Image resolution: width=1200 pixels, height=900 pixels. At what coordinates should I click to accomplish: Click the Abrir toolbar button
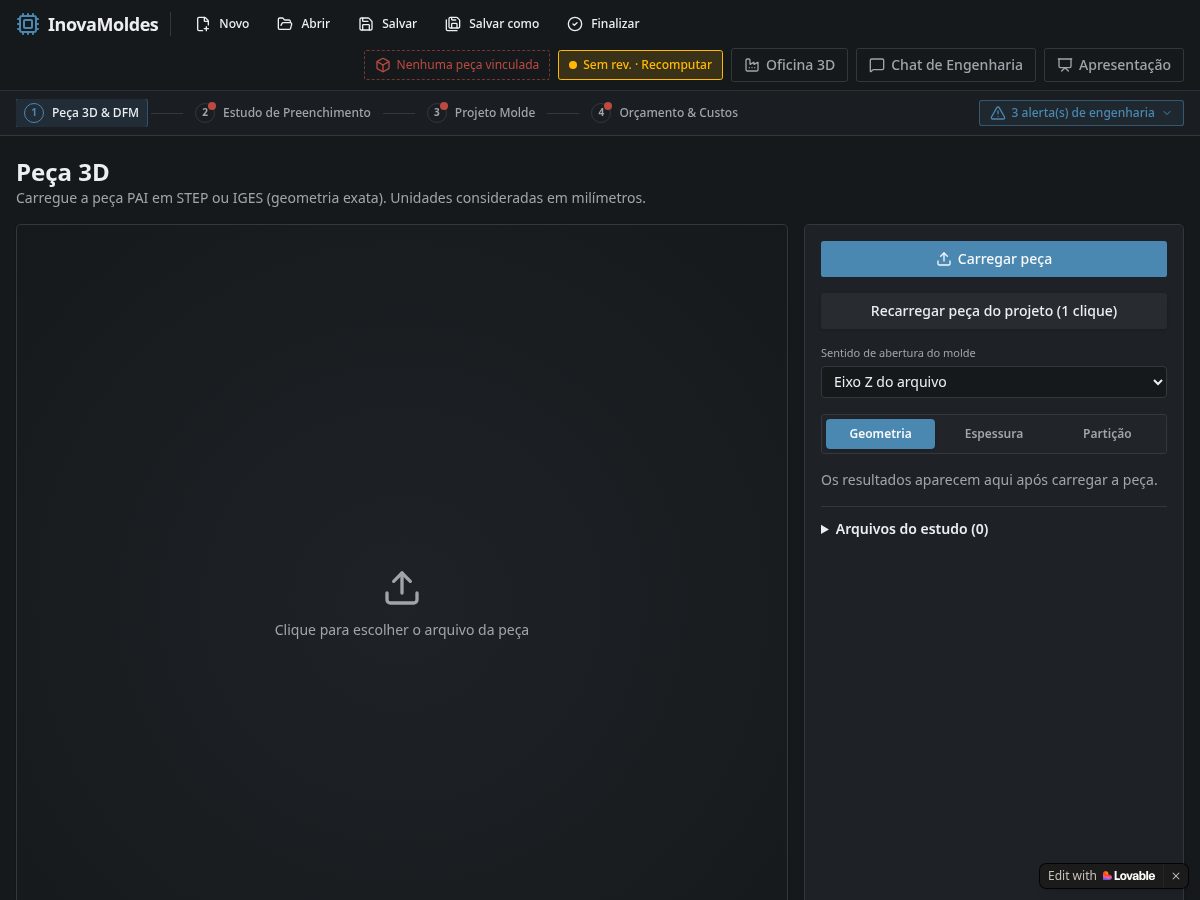coord(304,24)
